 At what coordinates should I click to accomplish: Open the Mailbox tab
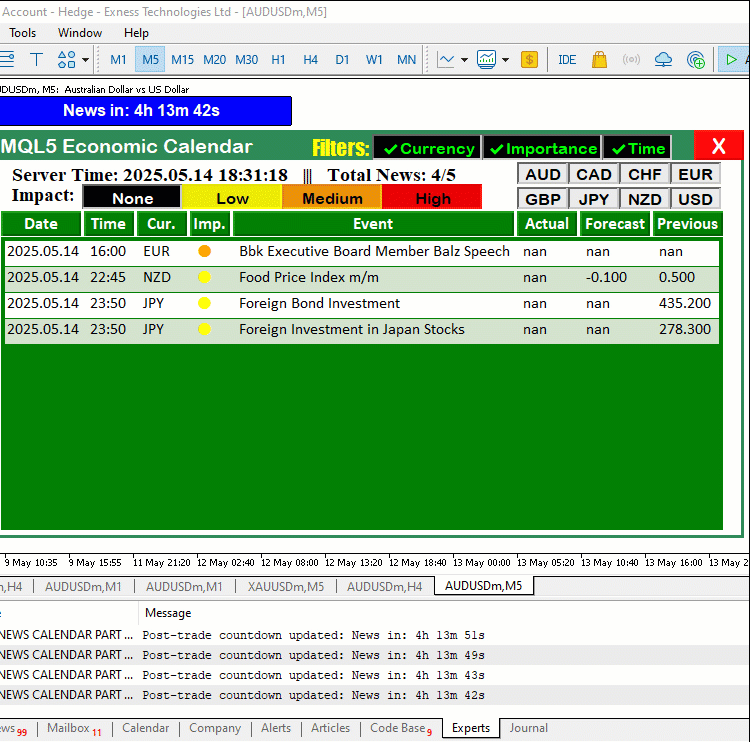[74, 729]
